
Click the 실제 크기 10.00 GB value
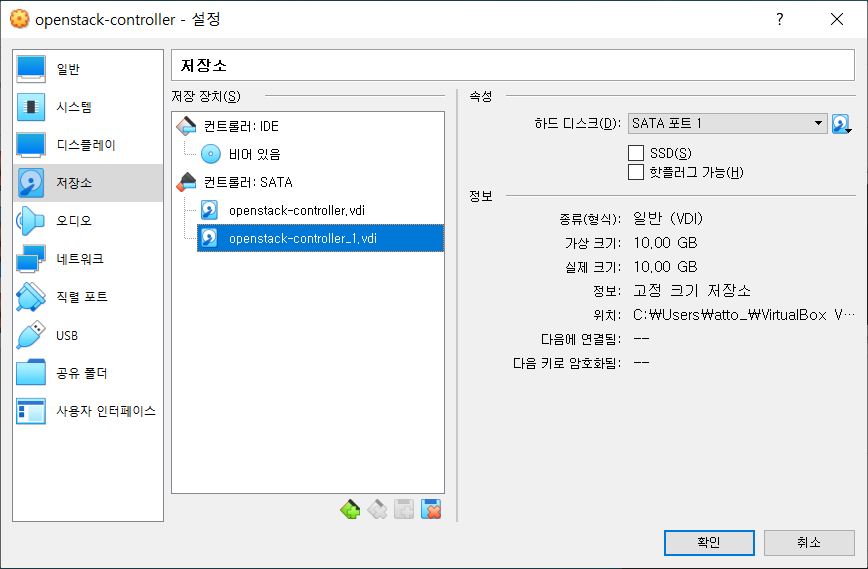665,267
